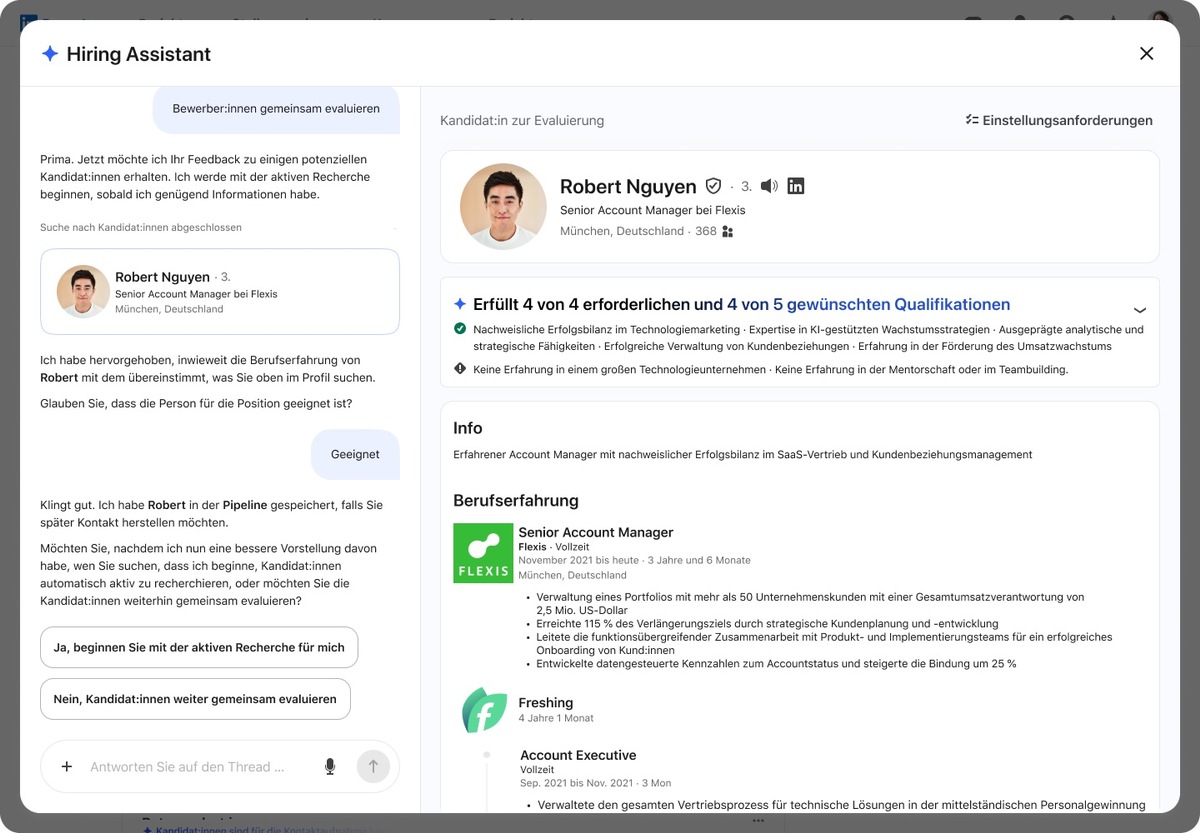Choose 'Nein, Kandidat:innen weiter gemeinsam evaluieren'
Viewport: 1200px width, 833px height.
pyautogui.click(x=195, y=699)
